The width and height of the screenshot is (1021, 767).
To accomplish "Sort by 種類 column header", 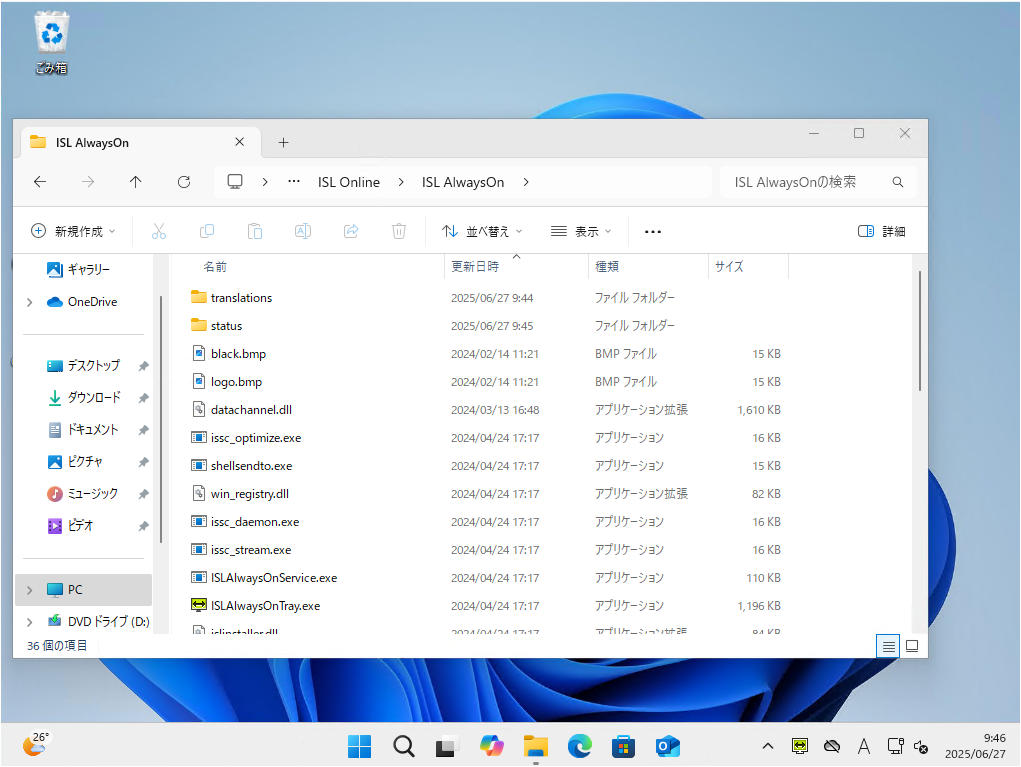I will click(x=607, y=266).
